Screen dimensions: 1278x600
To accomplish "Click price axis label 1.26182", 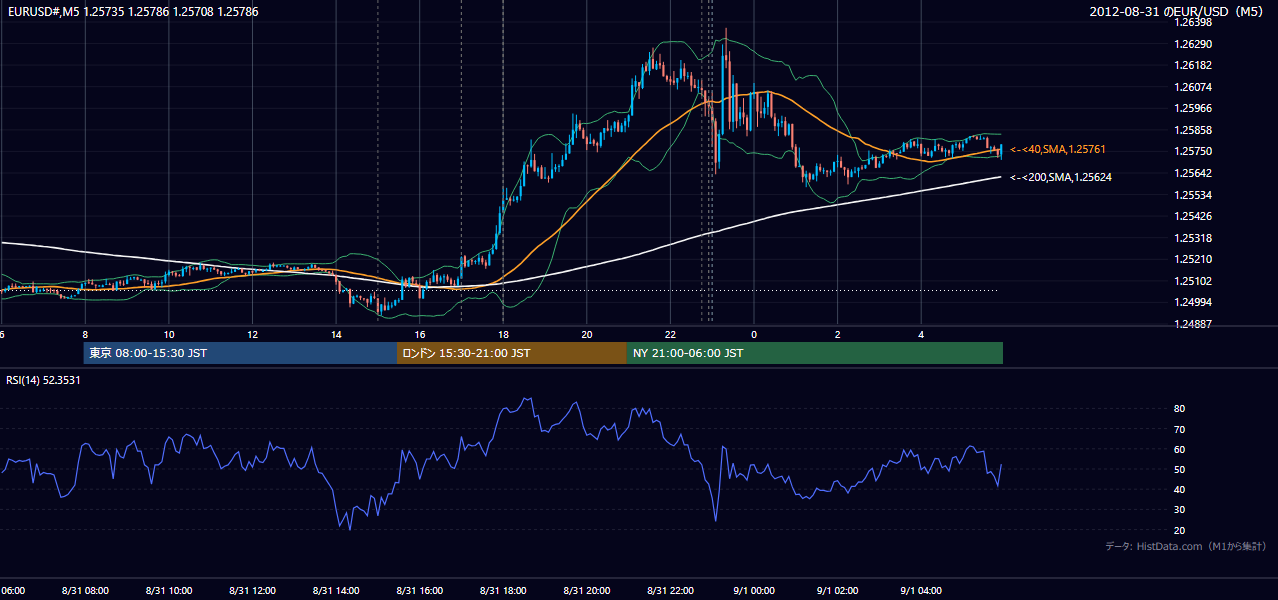I will click(x=1192, y=65).
